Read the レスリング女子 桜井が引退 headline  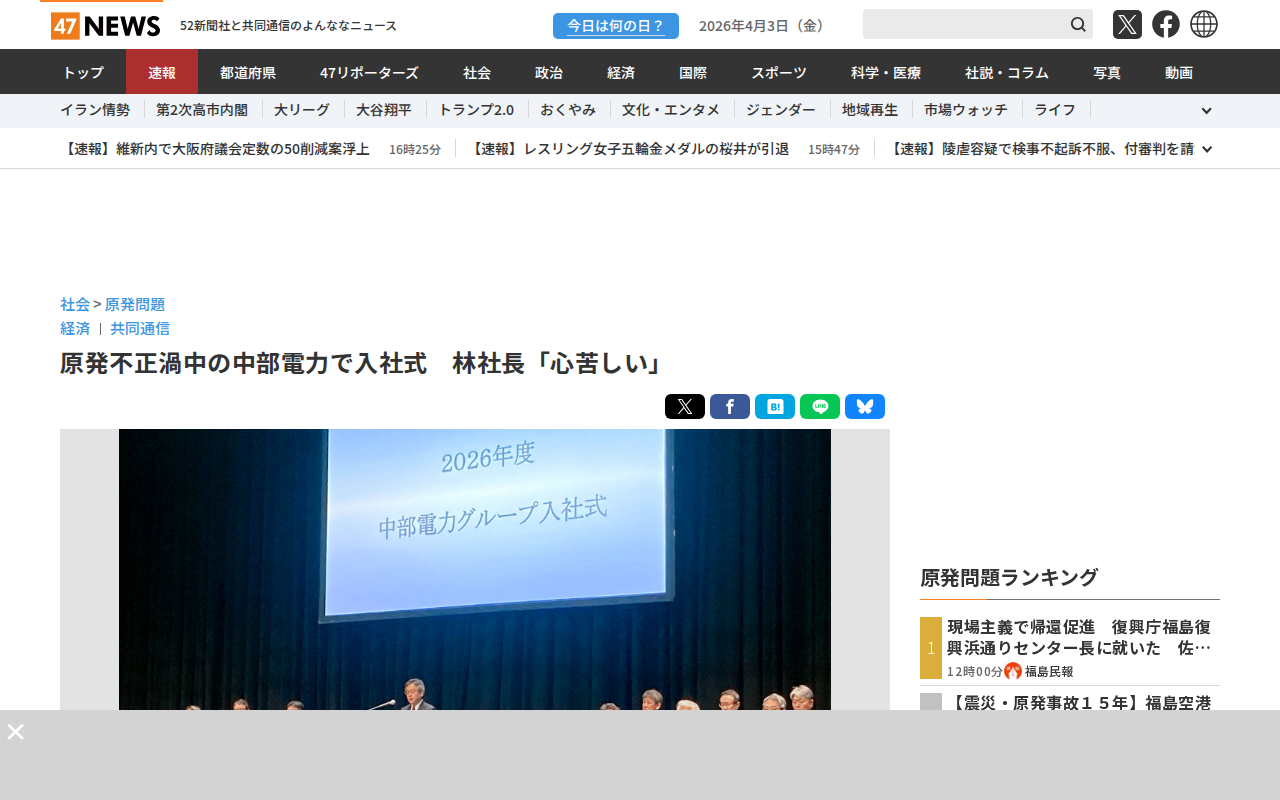[629, 149]
